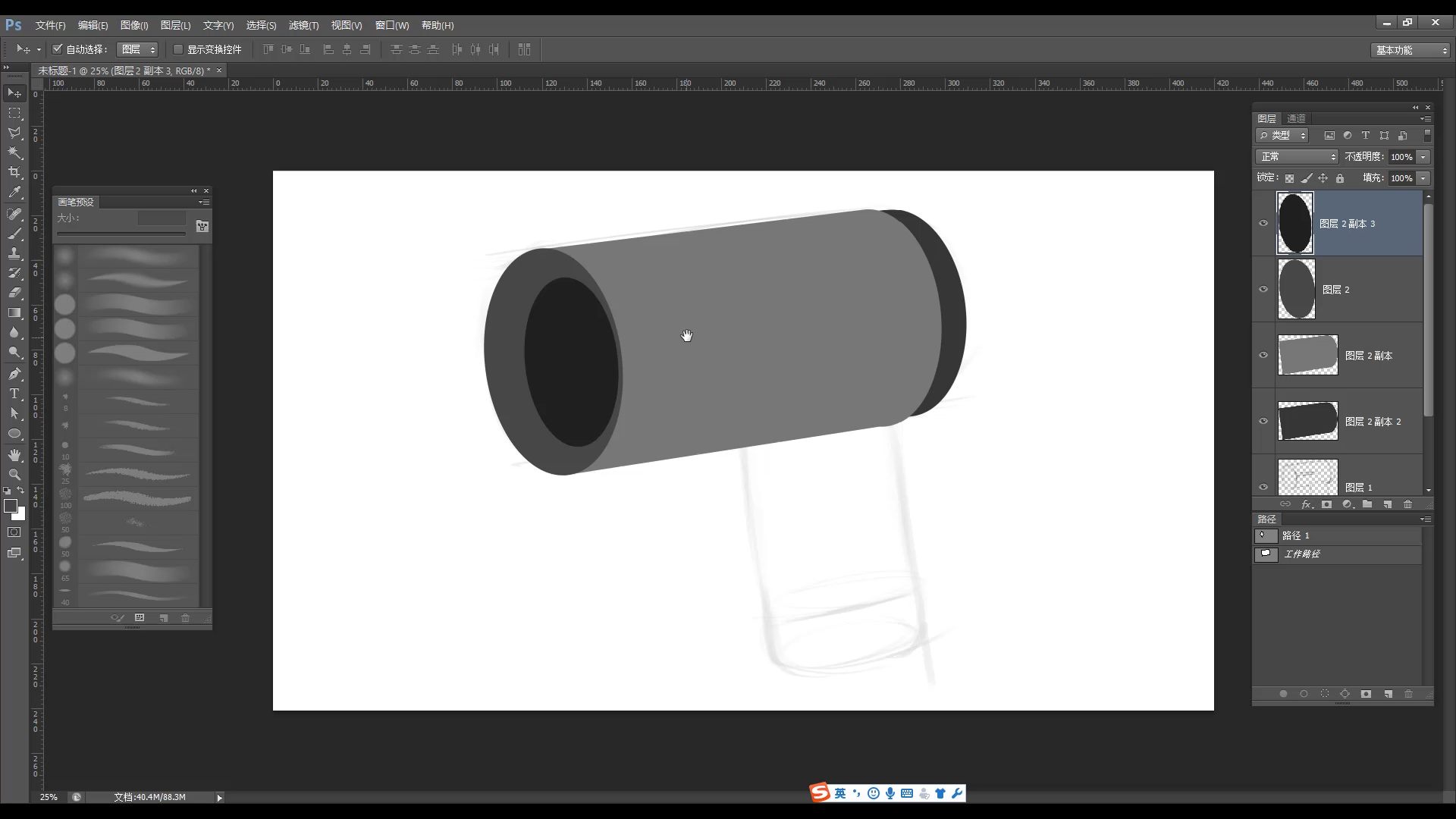Select the Pen tool
Screen dimensions: 1456x819
click(x=14, y=373)
